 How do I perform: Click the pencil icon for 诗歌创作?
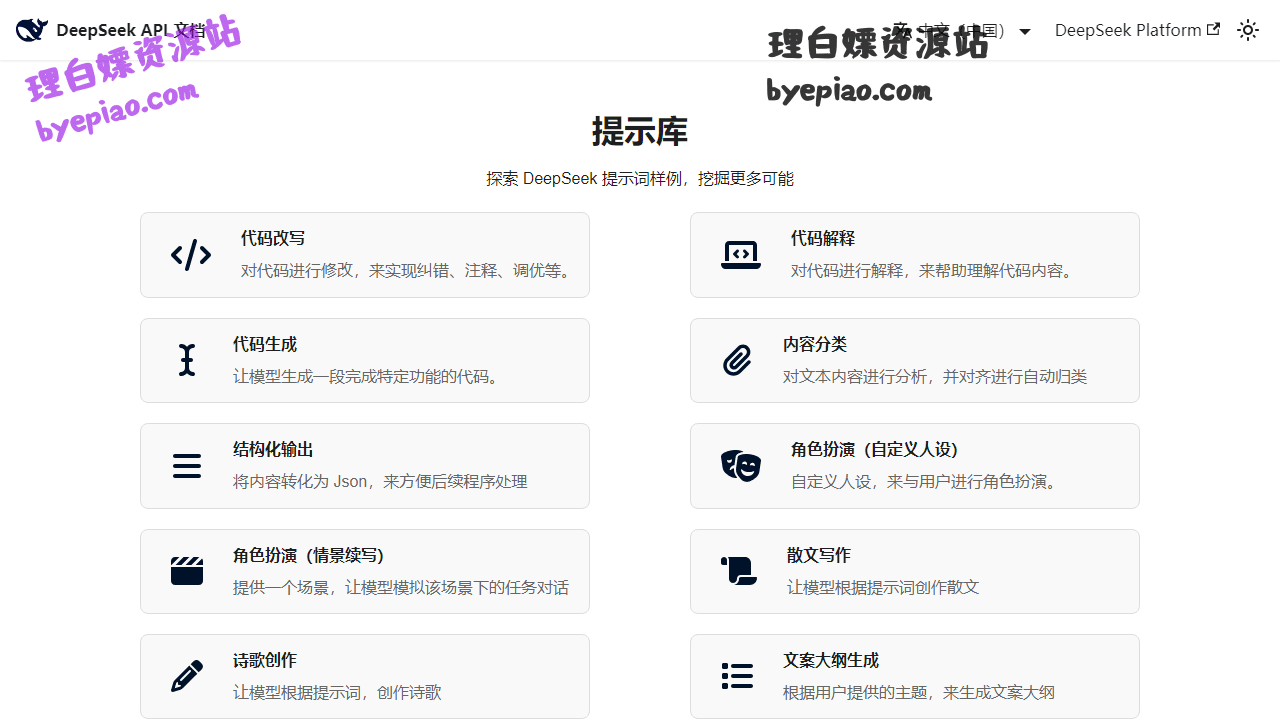point(187,676)
